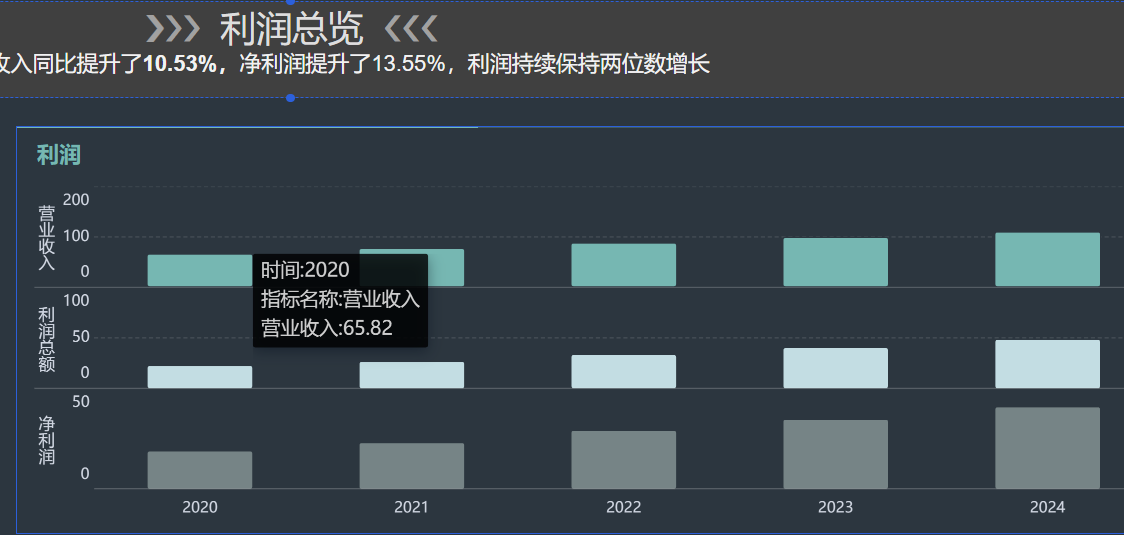Click the 2024 x-axis label
This screenshot has width=1124, height=535.
(1047, 507)
